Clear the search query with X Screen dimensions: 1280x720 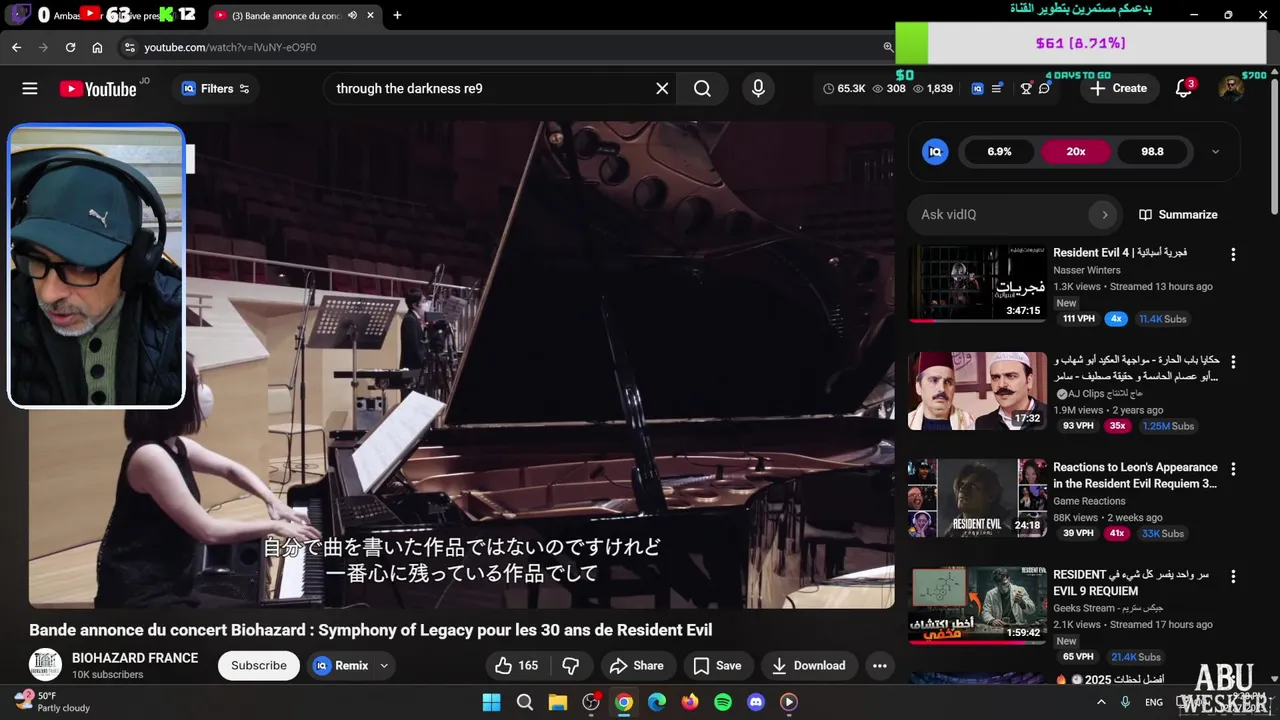click(662, 89)
